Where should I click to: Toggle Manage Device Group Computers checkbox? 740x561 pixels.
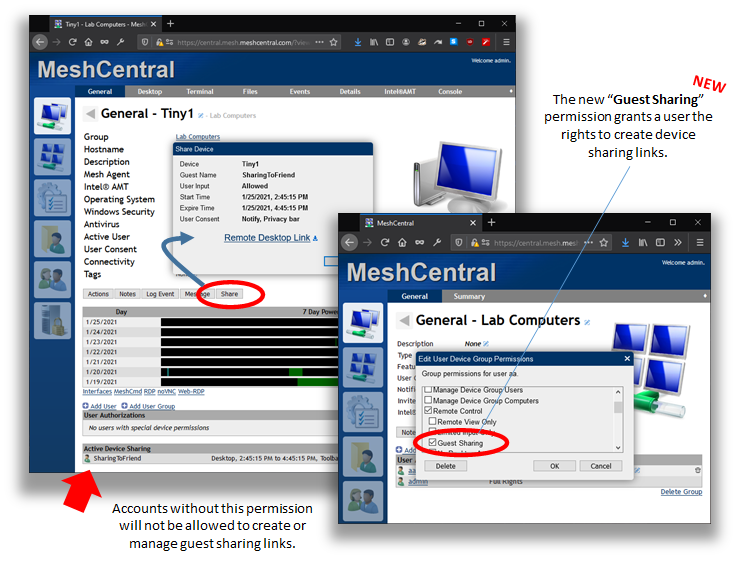(428, 400)
